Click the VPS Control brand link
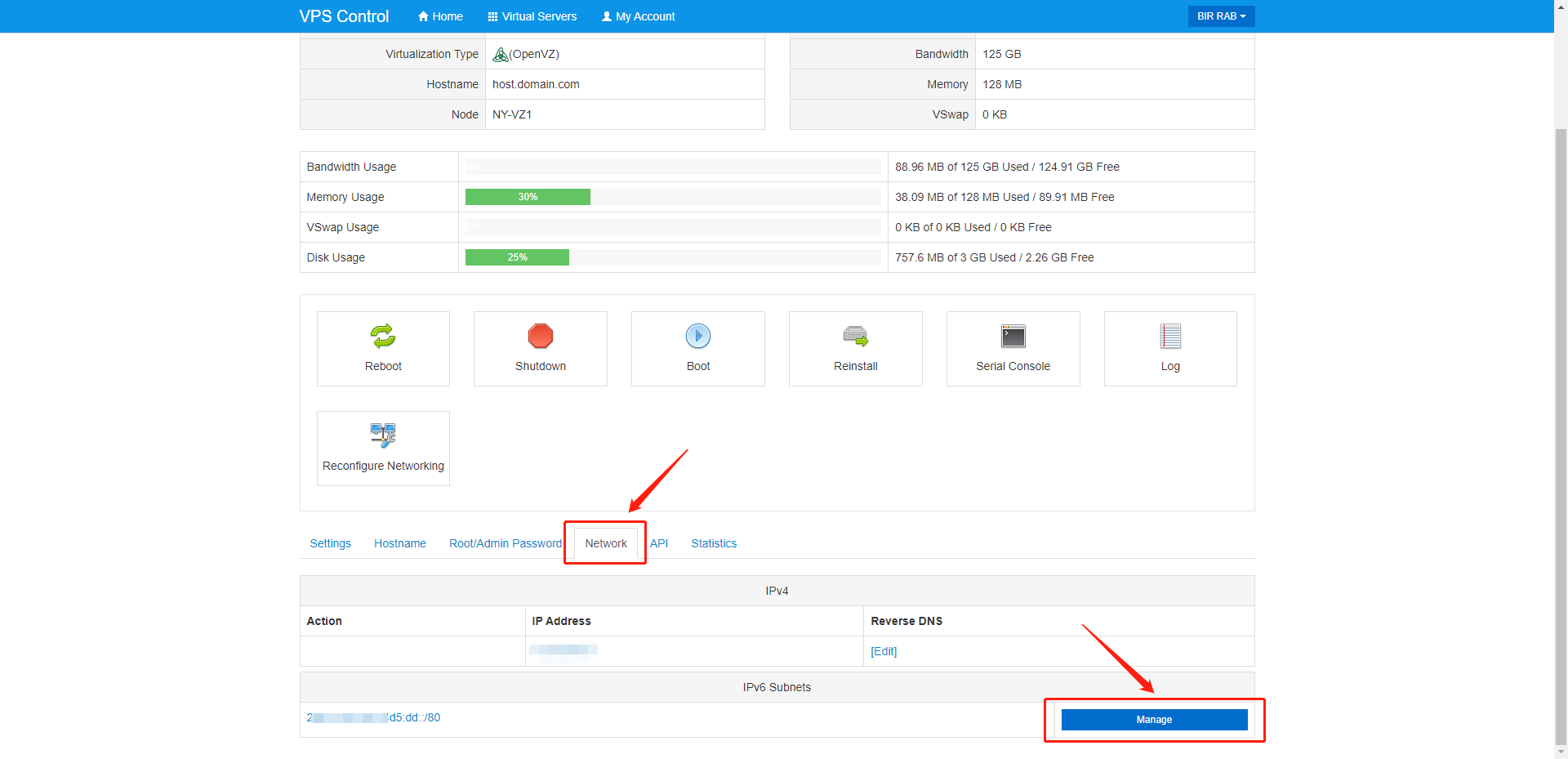Screen dimensions: 1568x759 [344, 16]
